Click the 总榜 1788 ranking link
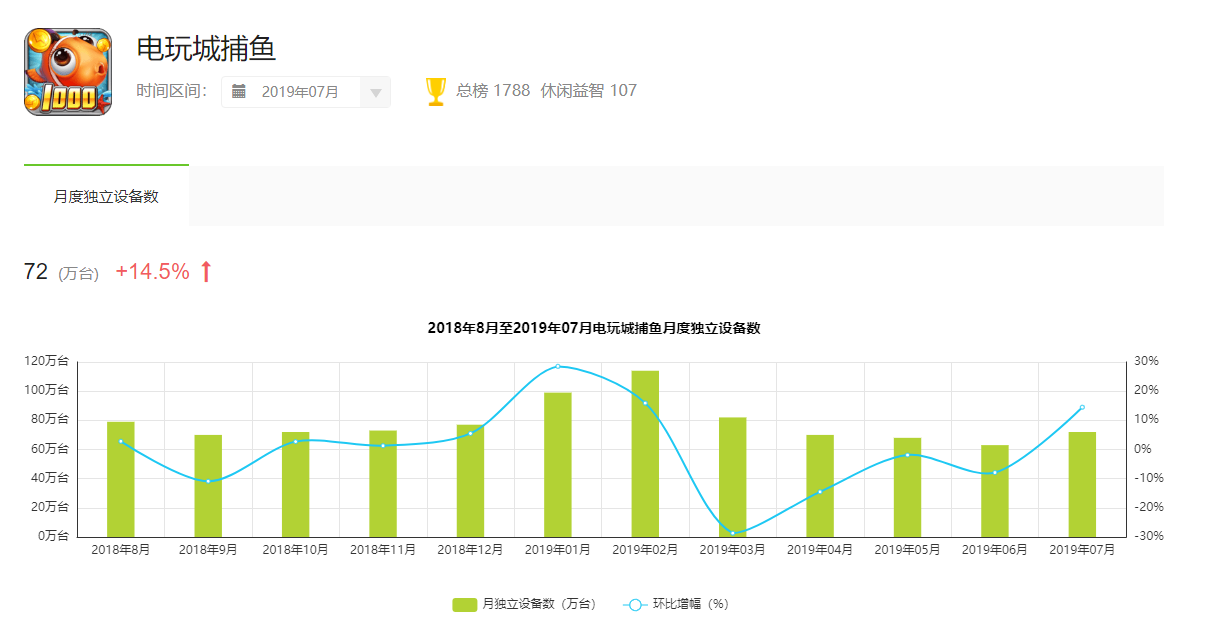The height and width of the screenshot is (641, 1207). click(x=493, y=91)
